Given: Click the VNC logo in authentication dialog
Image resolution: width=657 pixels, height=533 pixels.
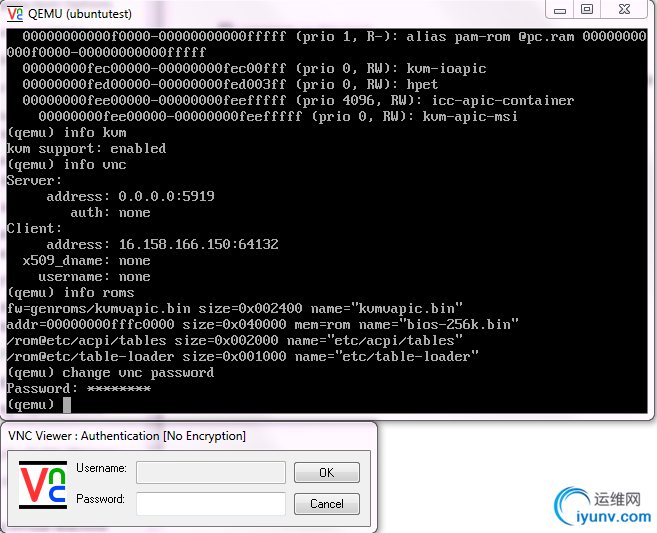Looking at the screenshot, I should [x=43, y=485].
